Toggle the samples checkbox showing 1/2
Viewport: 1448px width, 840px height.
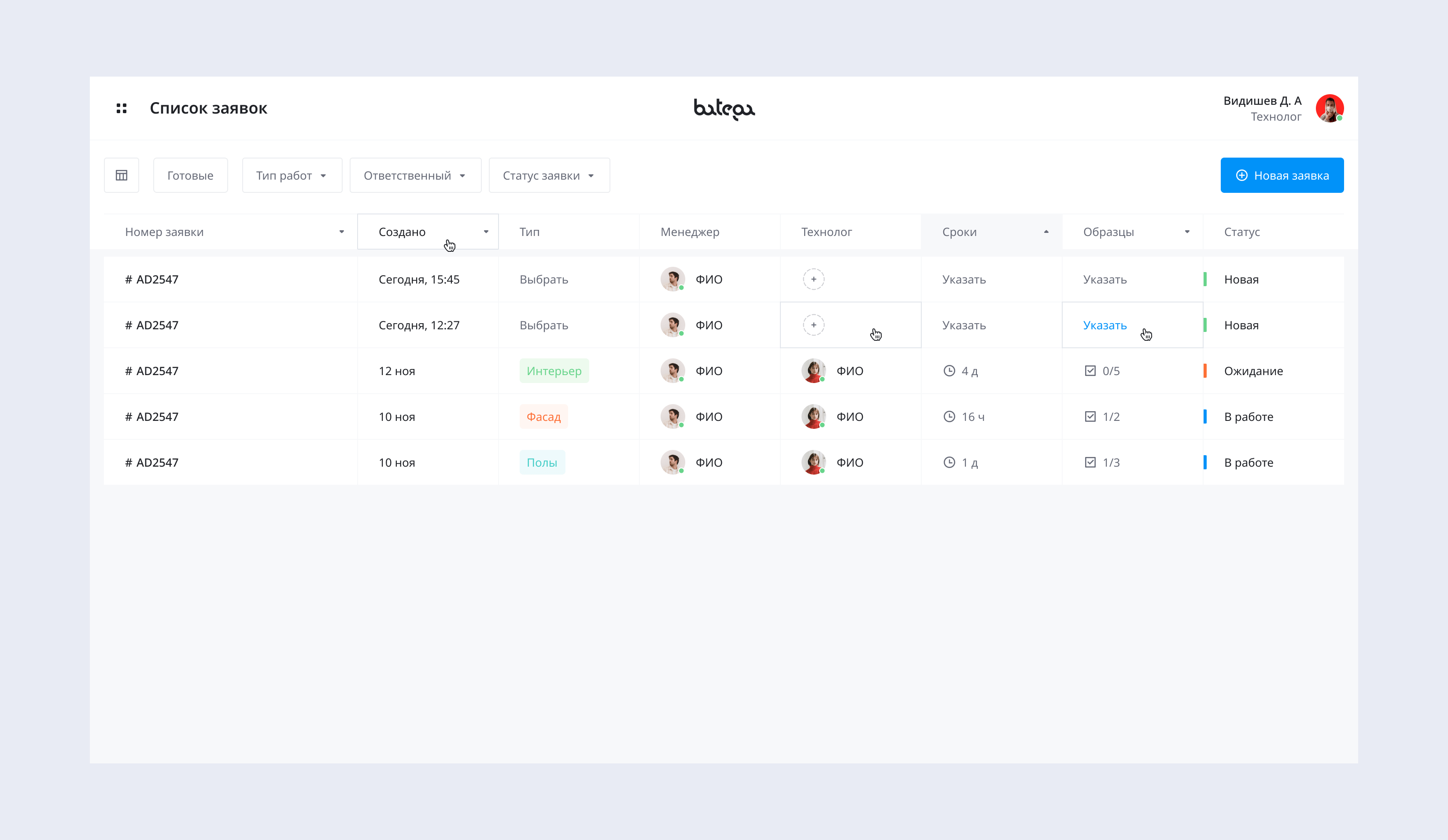1090,417
